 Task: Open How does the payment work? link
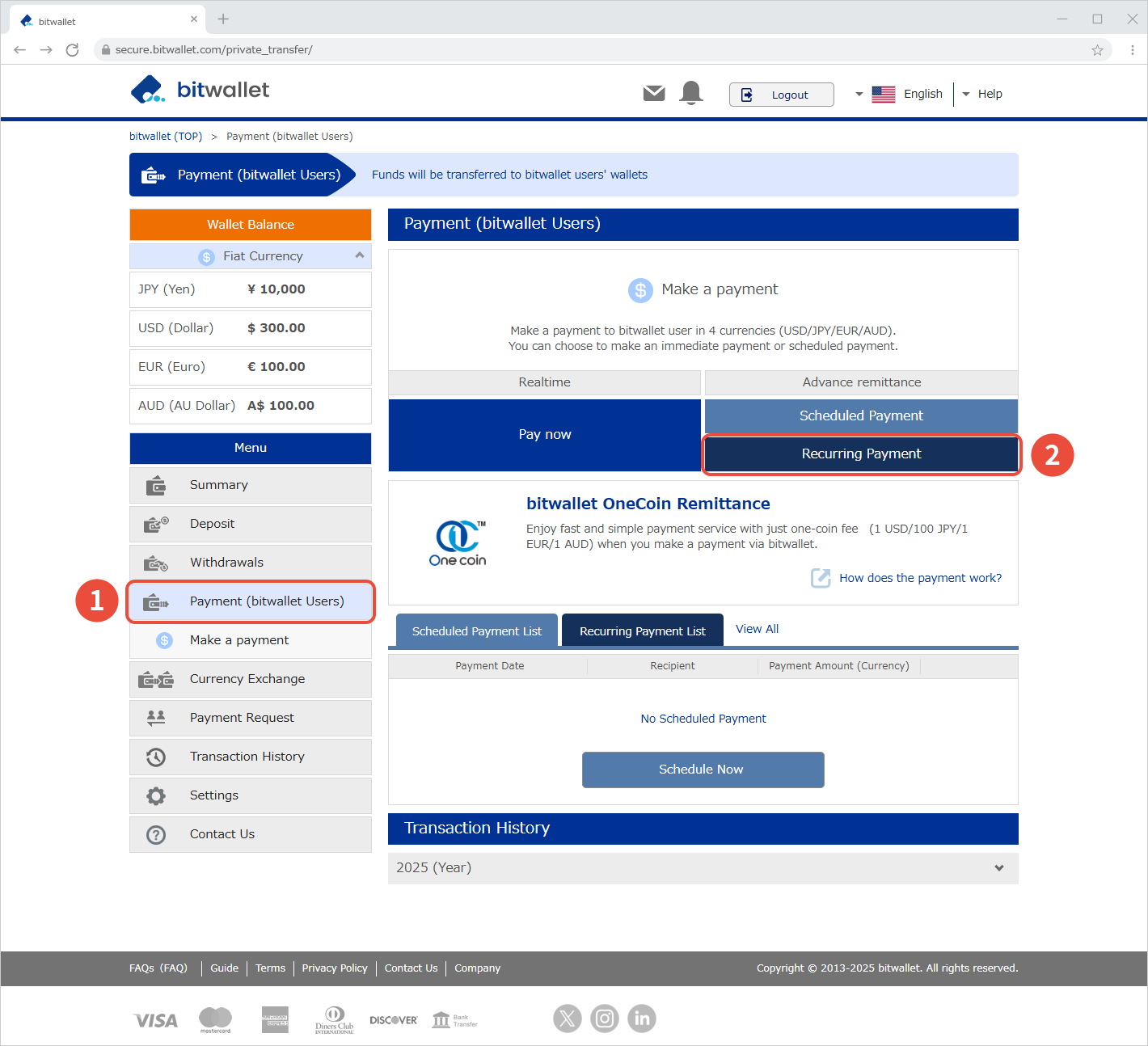coord(920,578)
